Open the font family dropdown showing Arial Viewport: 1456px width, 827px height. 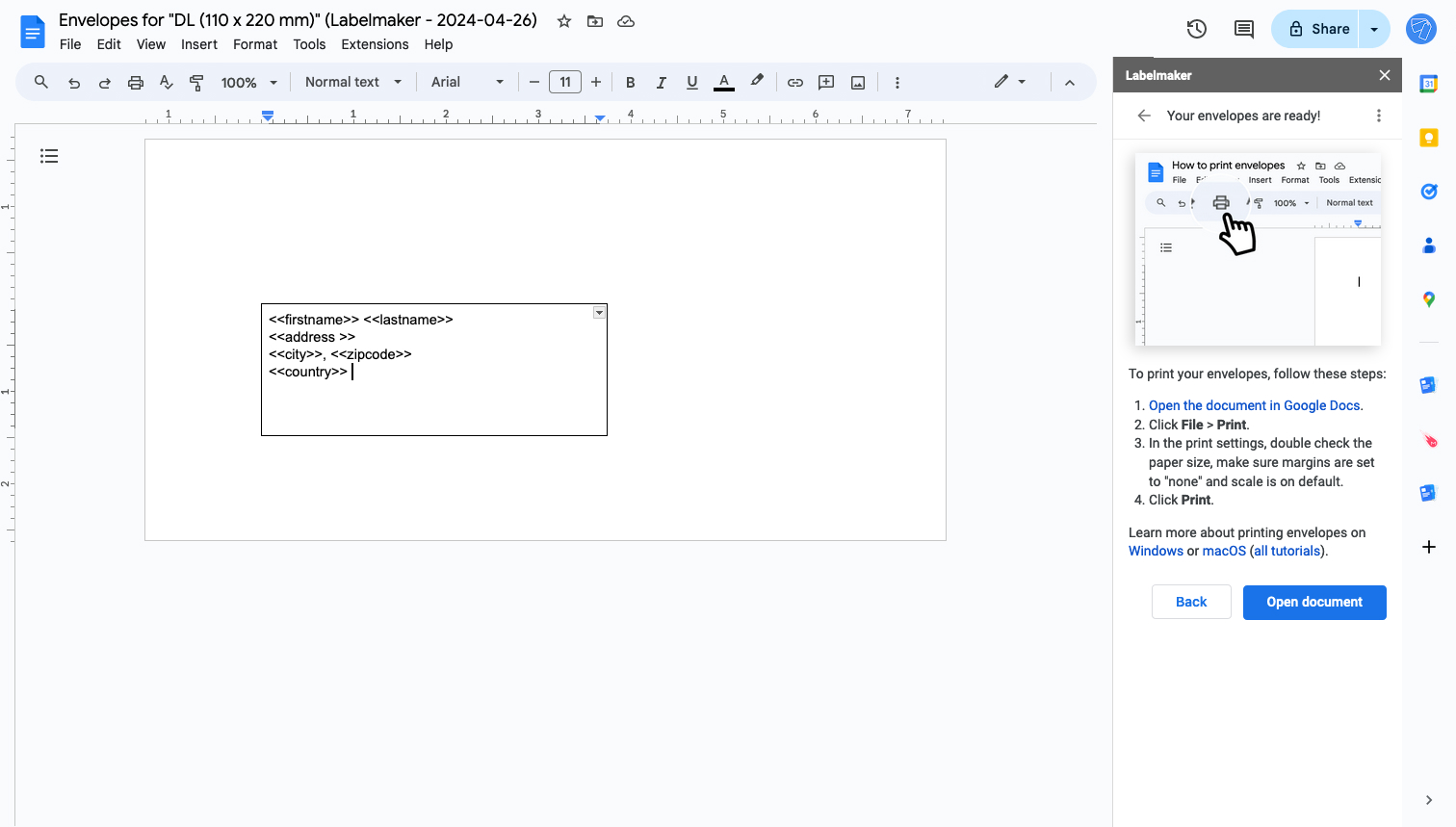[466, 82]
